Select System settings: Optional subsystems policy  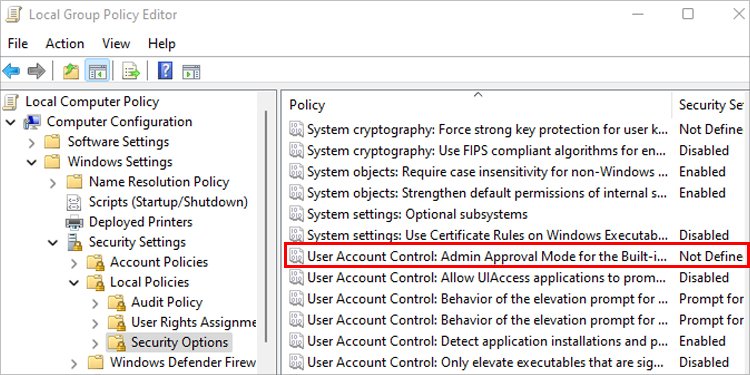417,214
